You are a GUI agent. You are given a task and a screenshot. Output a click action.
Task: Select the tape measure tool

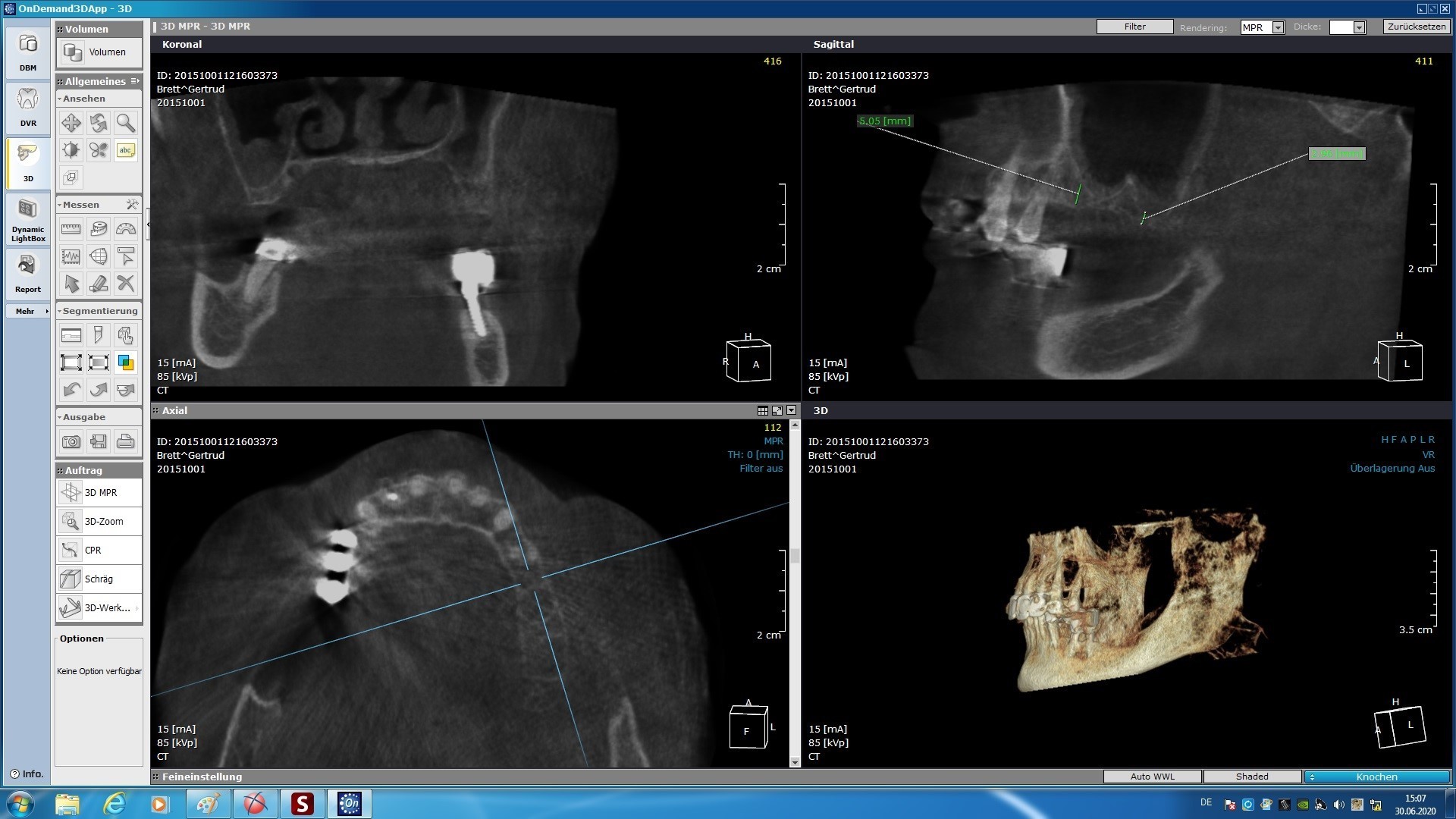click(99, 229)
